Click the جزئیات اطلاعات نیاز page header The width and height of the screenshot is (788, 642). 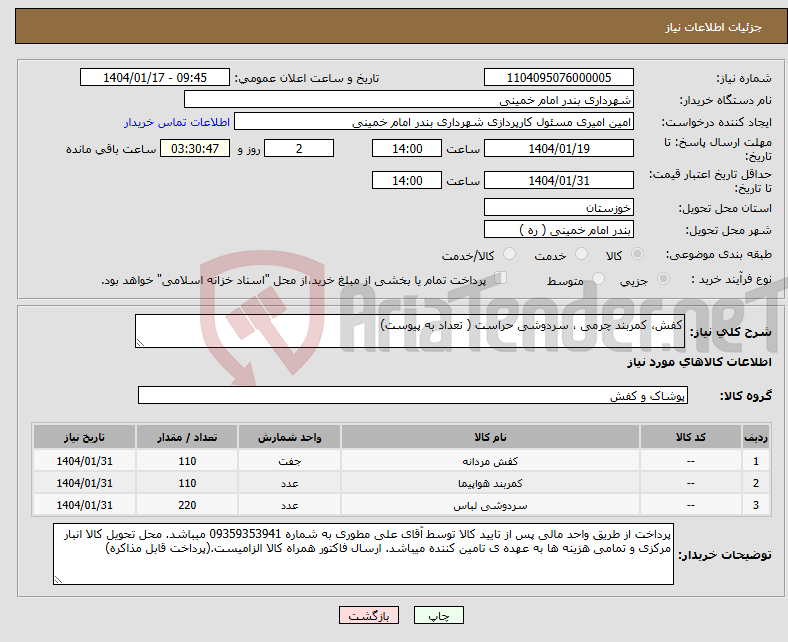pyautogui.click(x=713, y=27)
